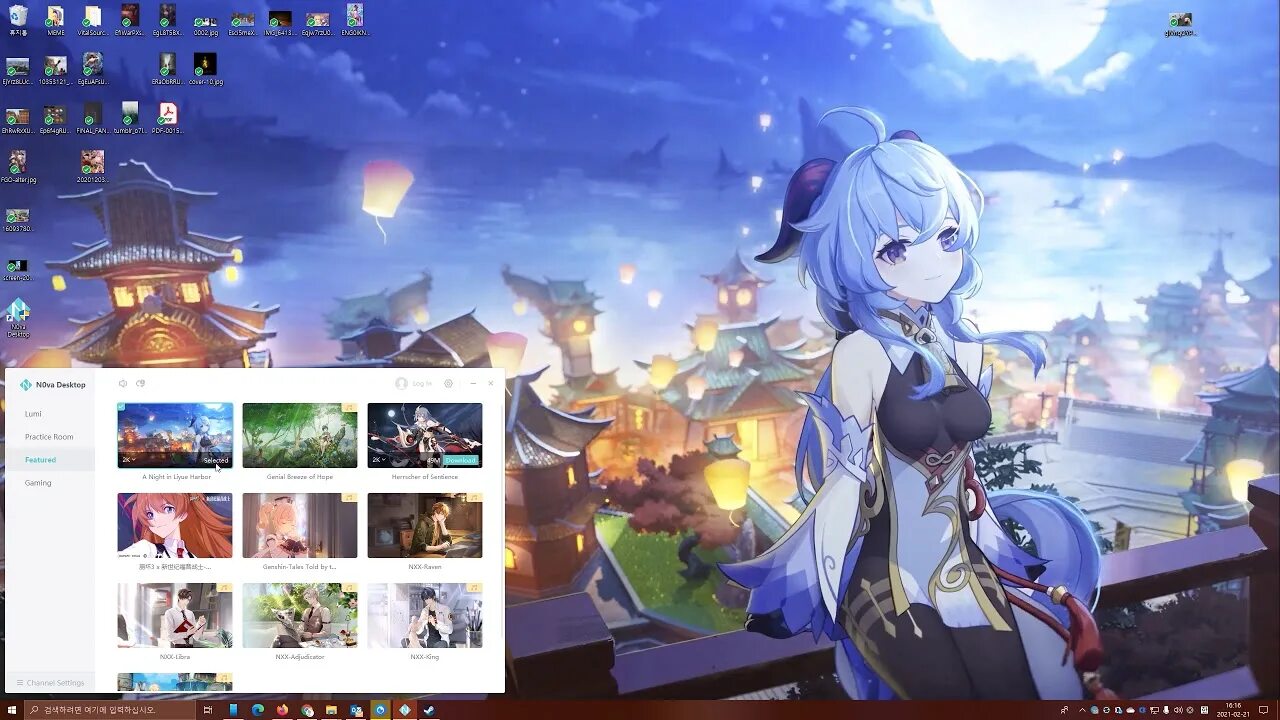Open the Gaming channel

38,483
